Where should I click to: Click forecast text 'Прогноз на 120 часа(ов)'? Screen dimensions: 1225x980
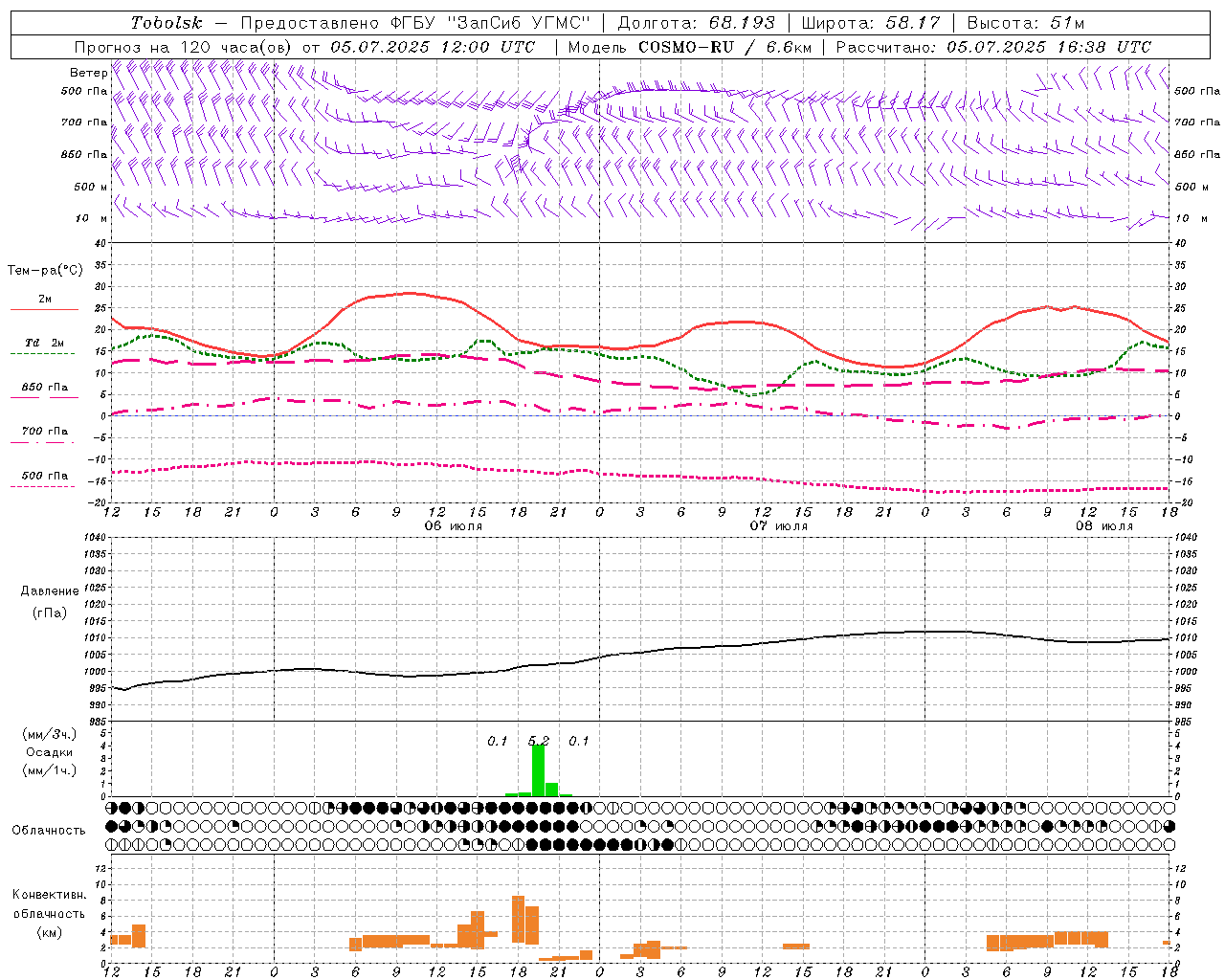pyautogui.click(x=184, y=47)
